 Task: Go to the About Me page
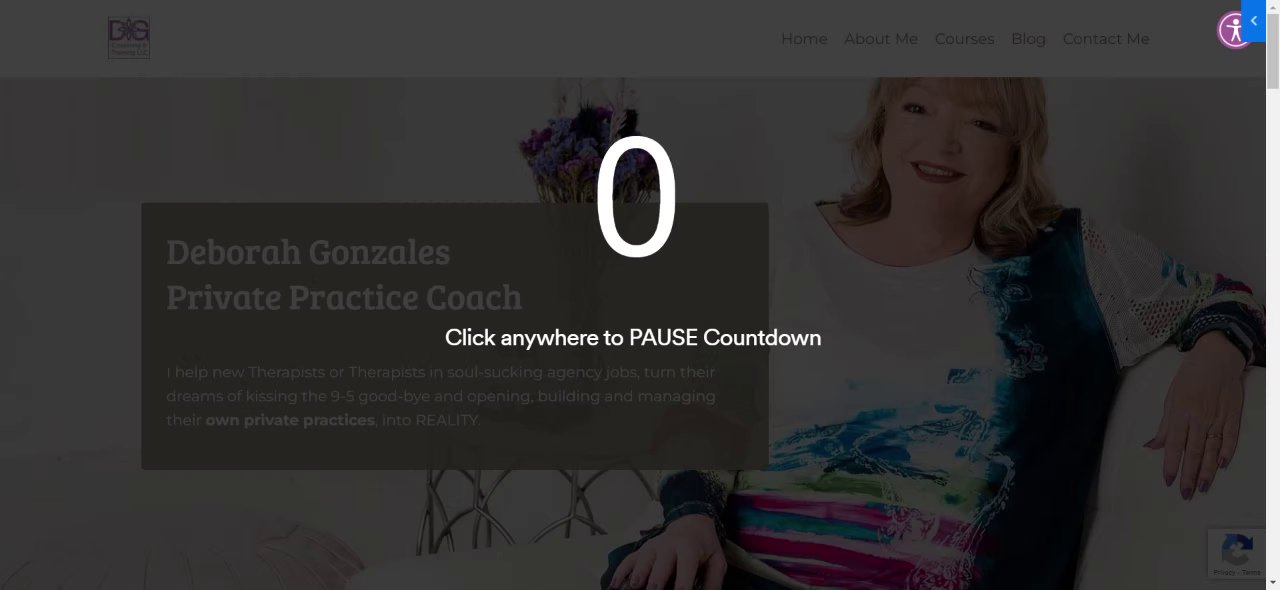(x=881, y=39)
